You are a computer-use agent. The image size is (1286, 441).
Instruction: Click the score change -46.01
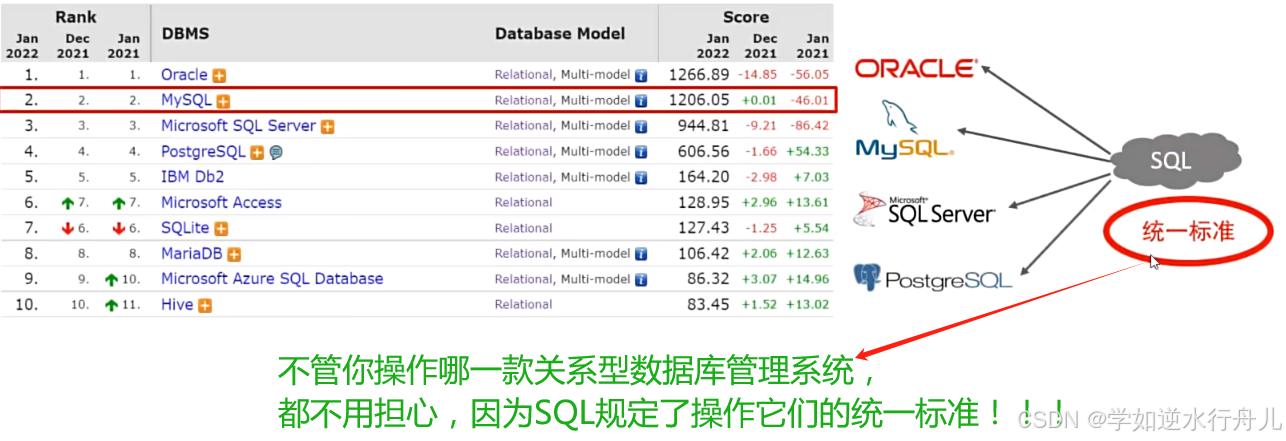(809, 101)
